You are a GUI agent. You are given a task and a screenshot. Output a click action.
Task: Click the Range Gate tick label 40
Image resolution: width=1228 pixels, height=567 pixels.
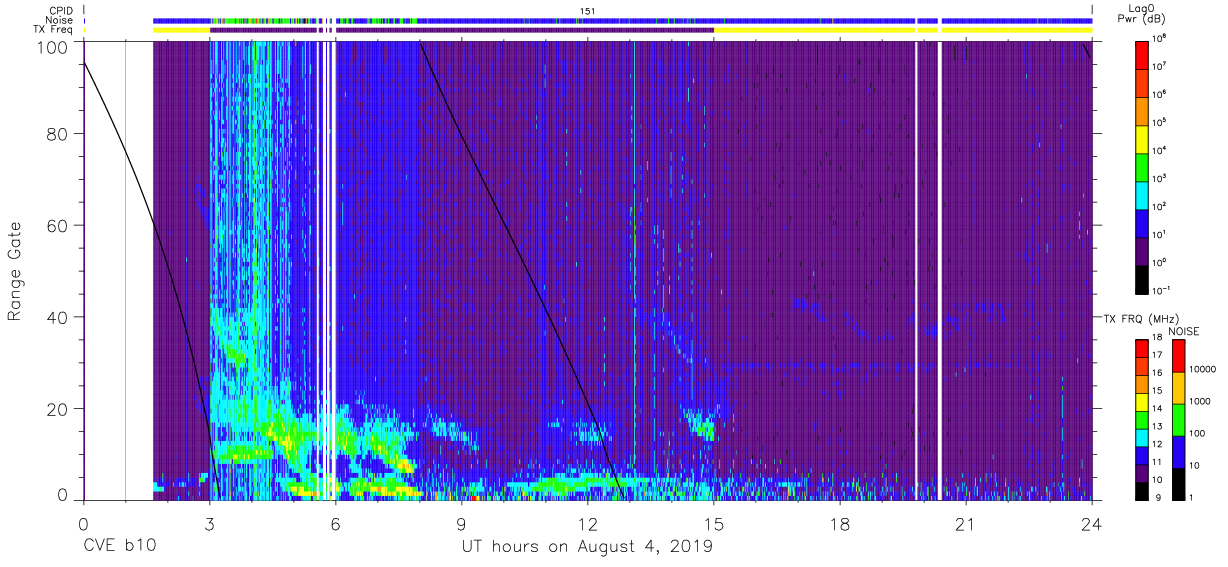click(x=59, y=317)
